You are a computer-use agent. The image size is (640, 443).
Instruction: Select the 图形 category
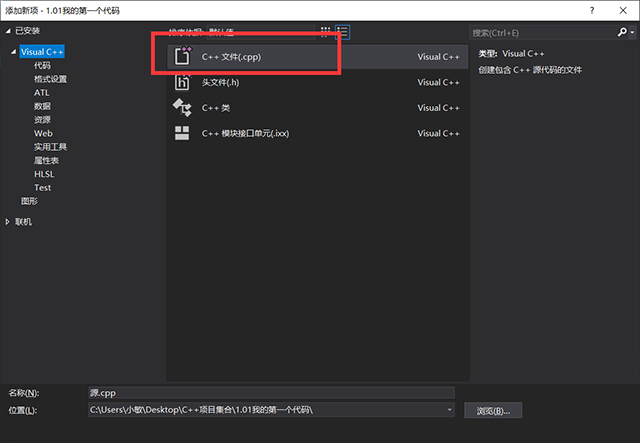[29, 201]
